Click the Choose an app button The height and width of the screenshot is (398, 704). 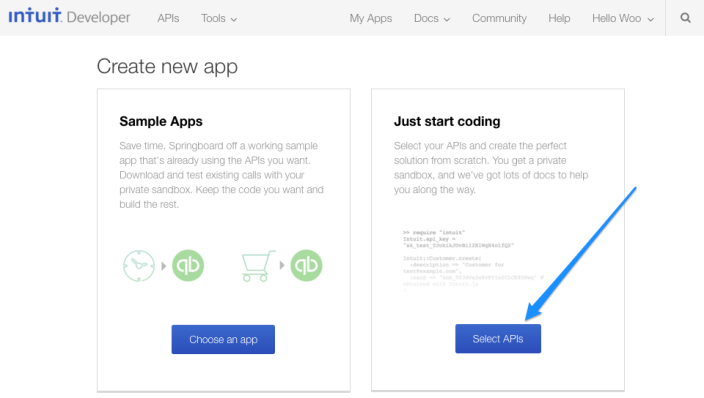click(223, 339)
